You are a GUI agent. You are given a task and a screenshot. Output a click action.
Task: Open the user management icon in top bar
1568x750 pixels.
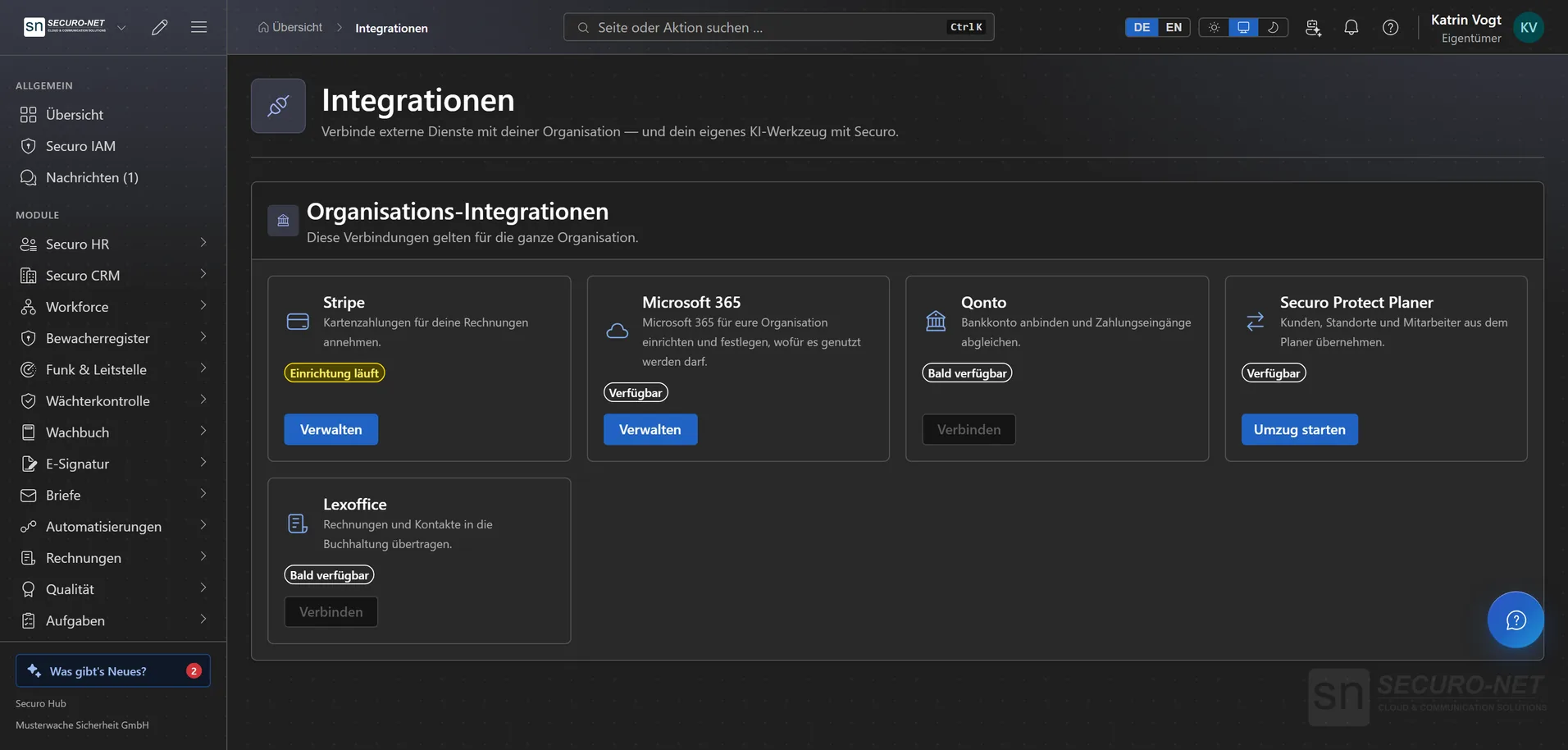[x=1313, y=27]
